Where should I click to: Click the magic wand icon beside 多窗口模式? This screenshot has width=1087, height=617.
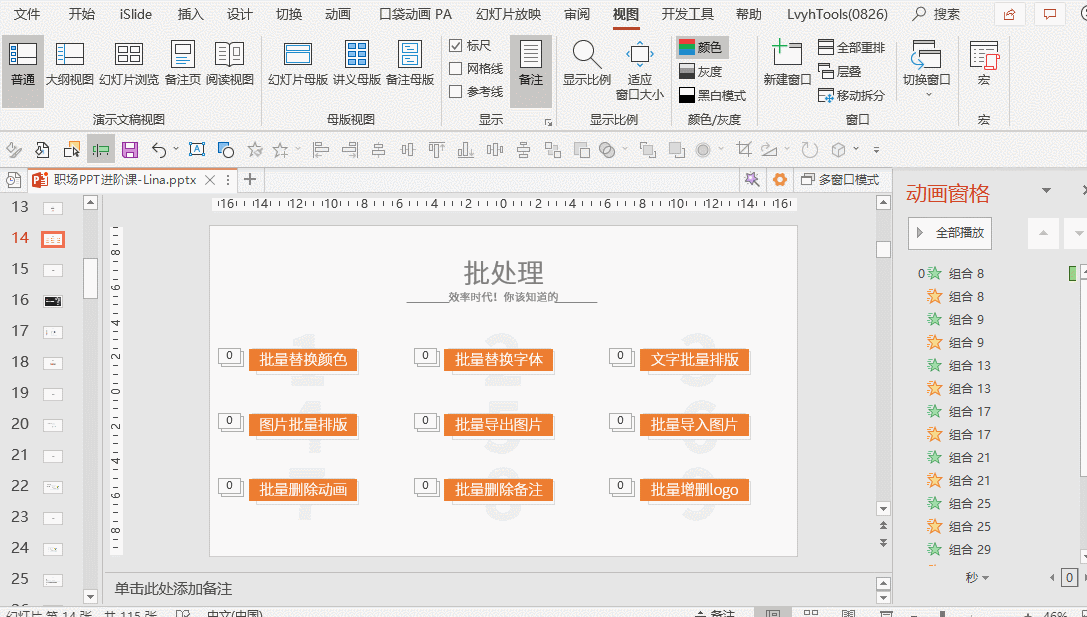751,180
